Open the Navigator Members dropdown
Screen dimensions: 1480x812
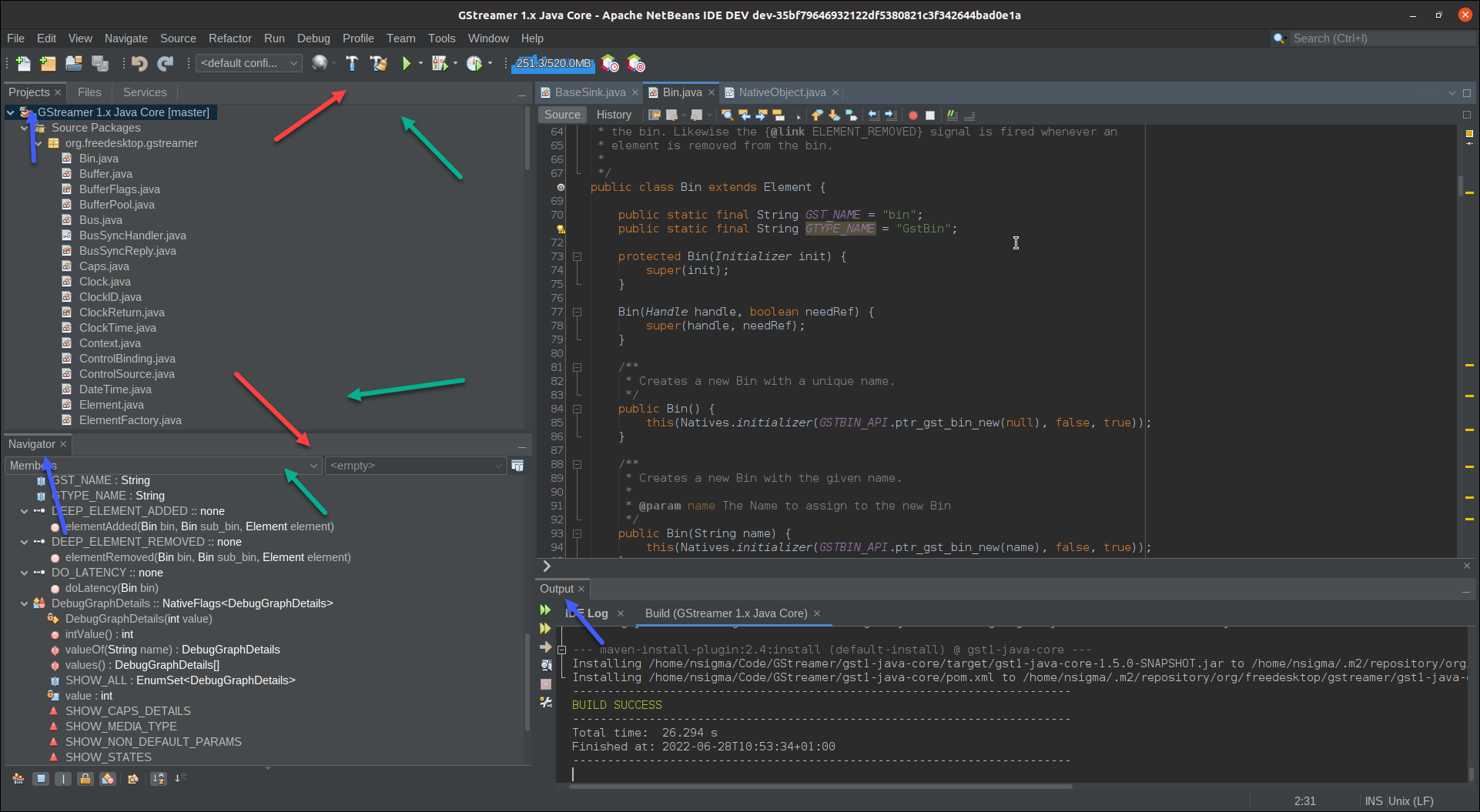point(162,466)
